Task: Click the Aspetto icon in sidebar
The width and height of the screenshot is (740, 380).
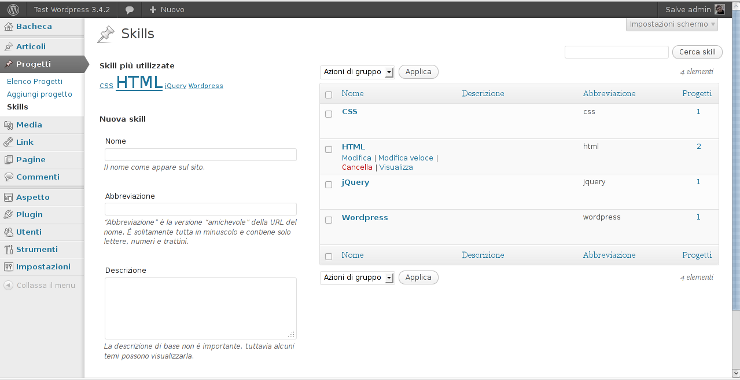Action: pyautogui.click(x=8, y=197)
